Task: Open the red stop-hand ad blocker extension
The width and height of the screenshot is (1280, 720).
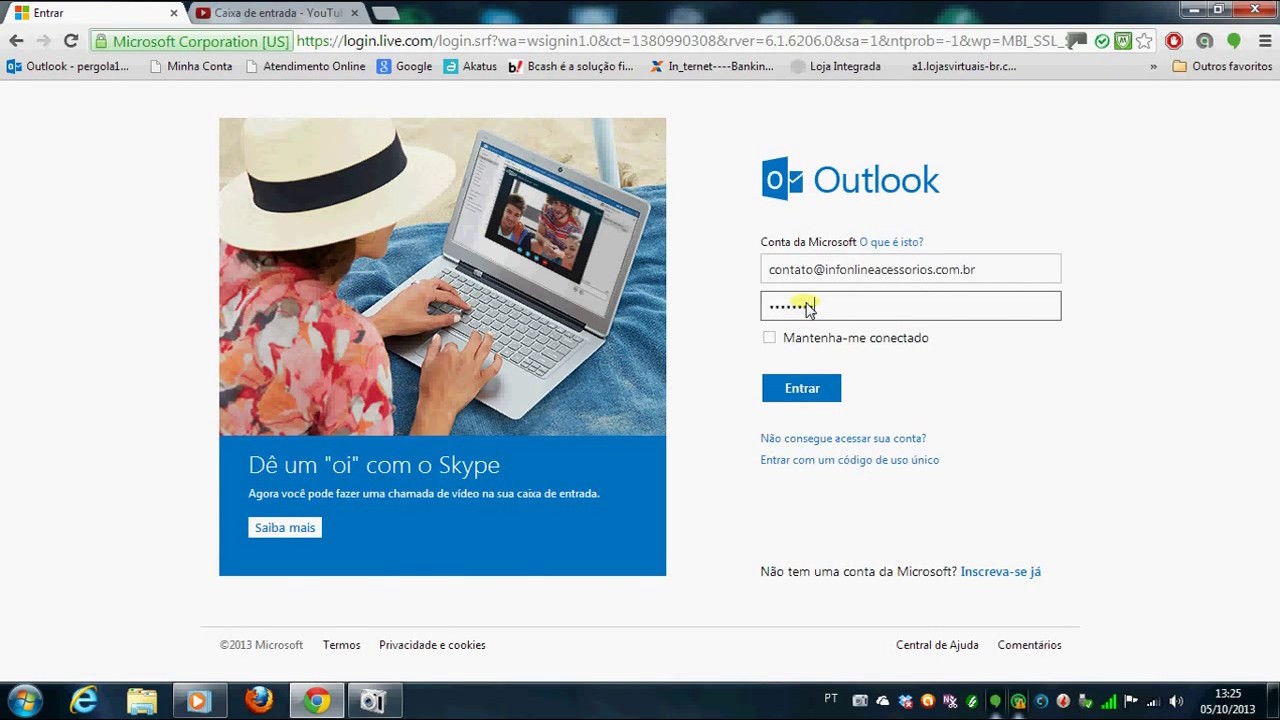Action: pos(1174,41)
